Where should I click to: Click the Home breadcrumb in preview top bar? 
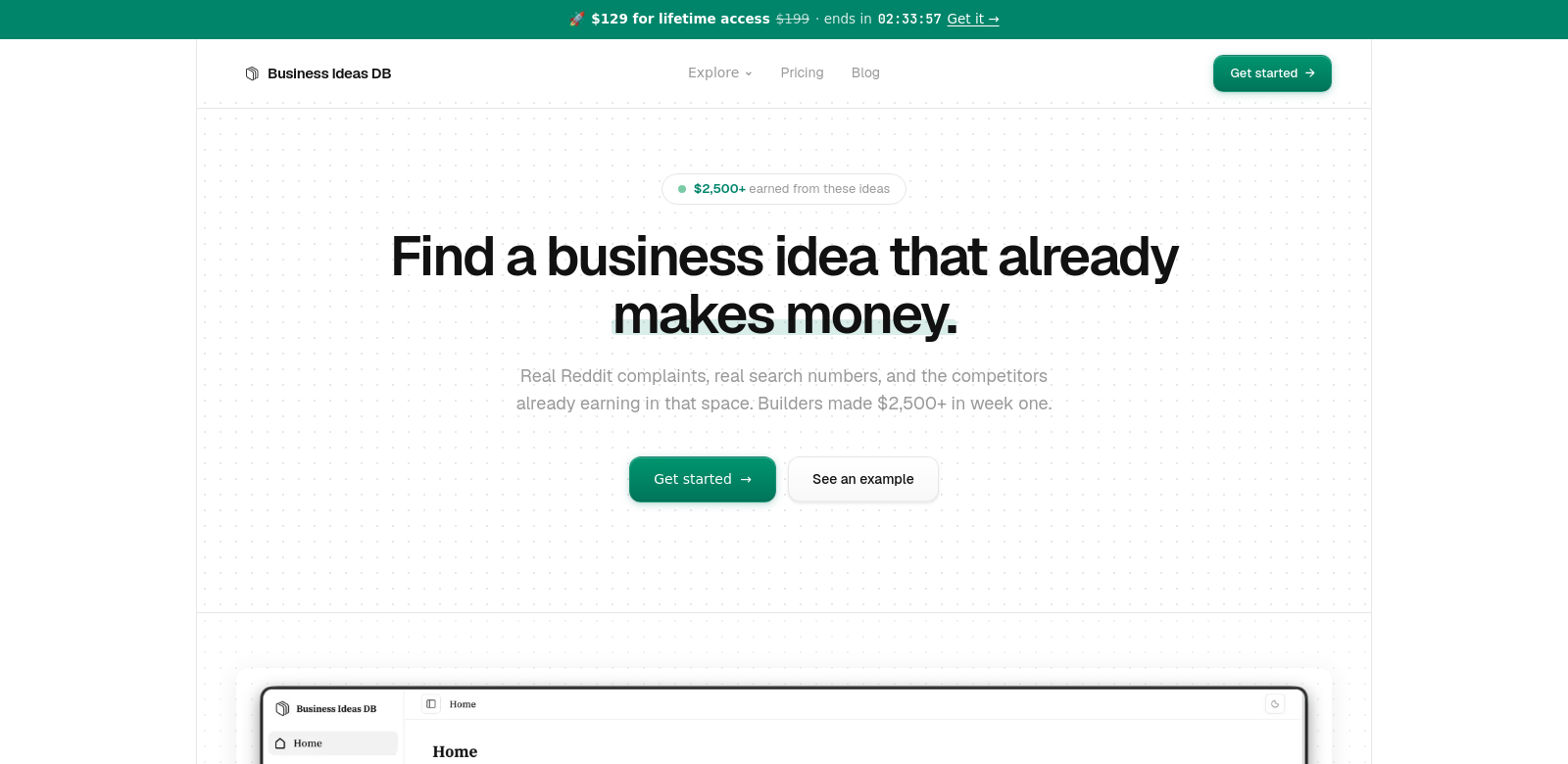(x=463, y=704)
